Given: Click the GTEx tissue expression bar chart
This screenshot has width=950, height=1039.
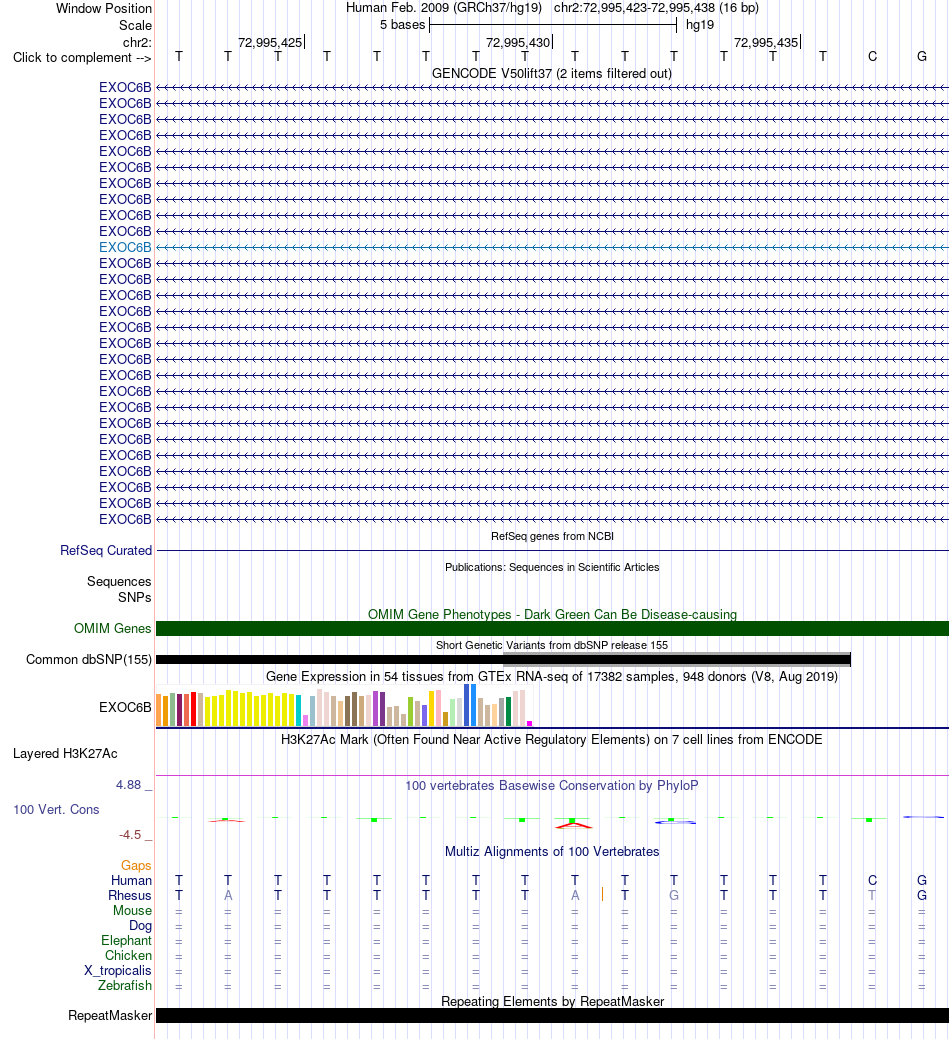Looking at the screenshot, I should click(344, 706).
